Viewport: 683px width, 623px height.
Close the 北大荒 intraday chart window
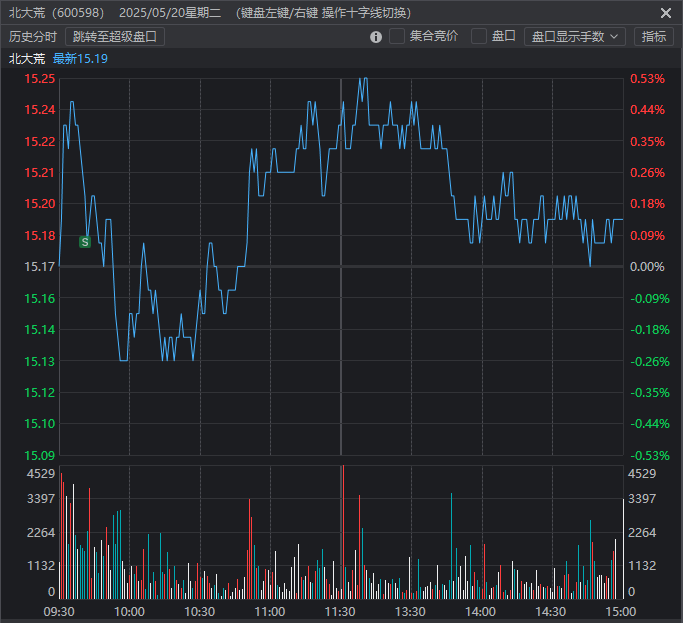coord(666,13)
